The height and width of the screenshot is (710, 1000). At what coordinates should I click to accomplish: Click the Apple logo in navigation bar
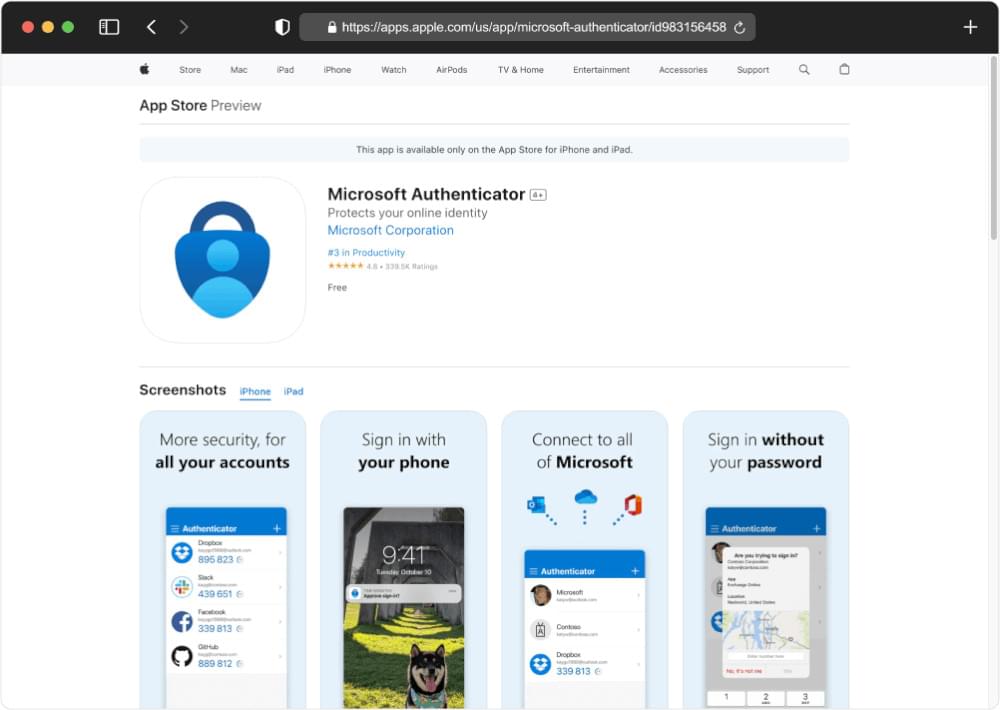[144, 70]
